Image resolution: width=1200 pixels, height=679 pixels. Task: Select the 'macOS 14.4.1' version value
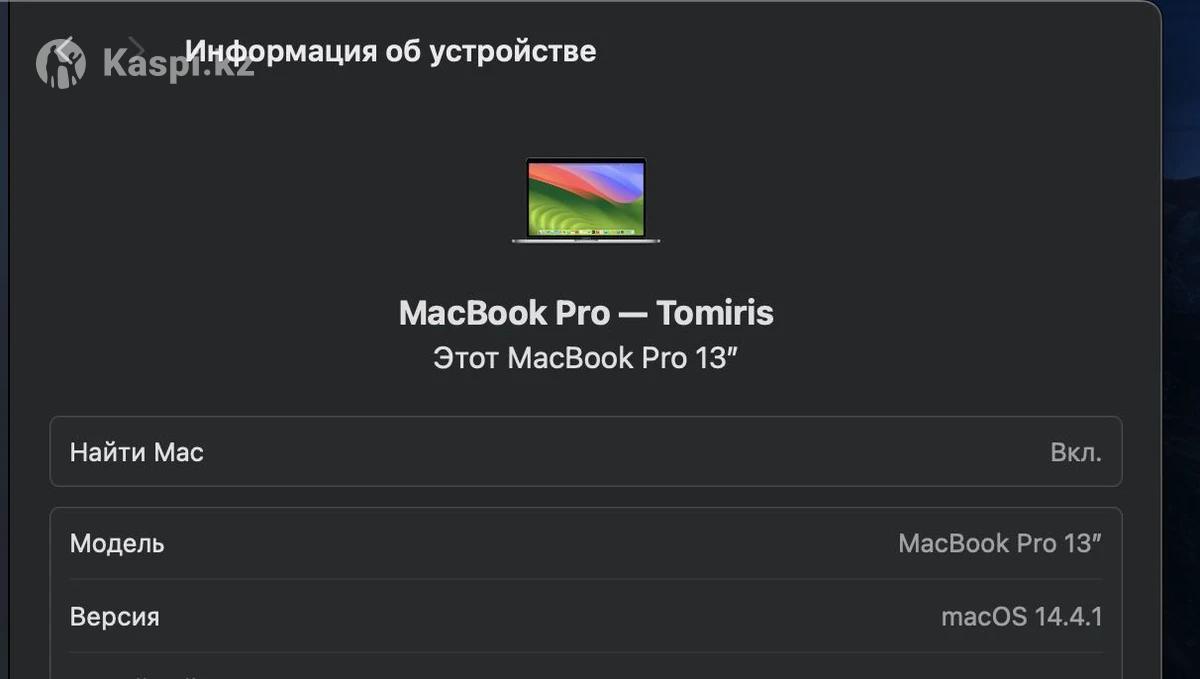pyautogui.click(x=1021, y=616)
